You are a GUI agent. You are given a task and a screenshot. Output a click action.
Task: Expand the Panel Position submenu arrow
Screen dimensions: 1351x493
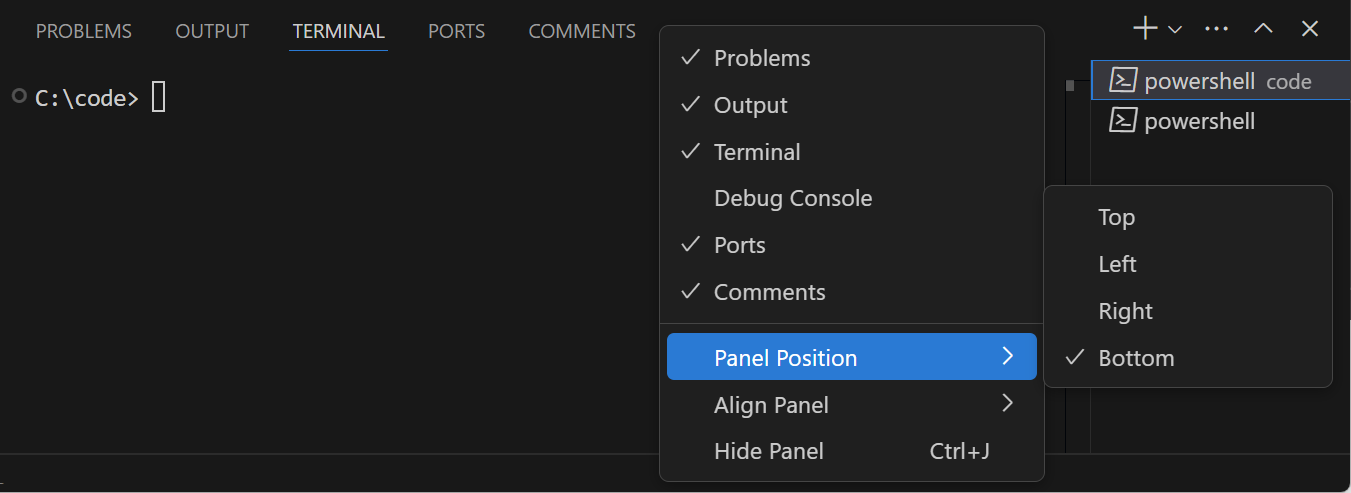[x=1008, y=357]
